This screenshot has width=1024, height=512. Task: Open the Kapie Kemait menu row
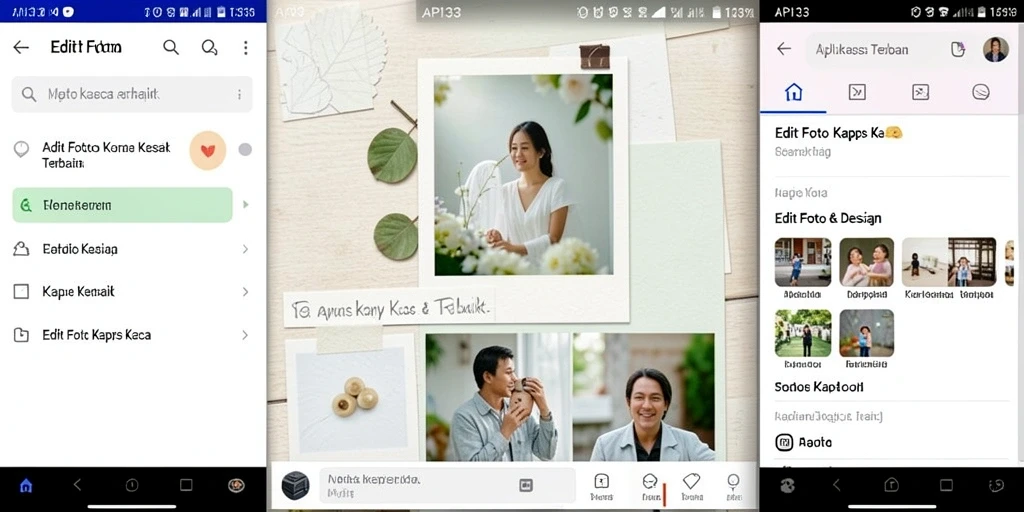click(132, 291)
